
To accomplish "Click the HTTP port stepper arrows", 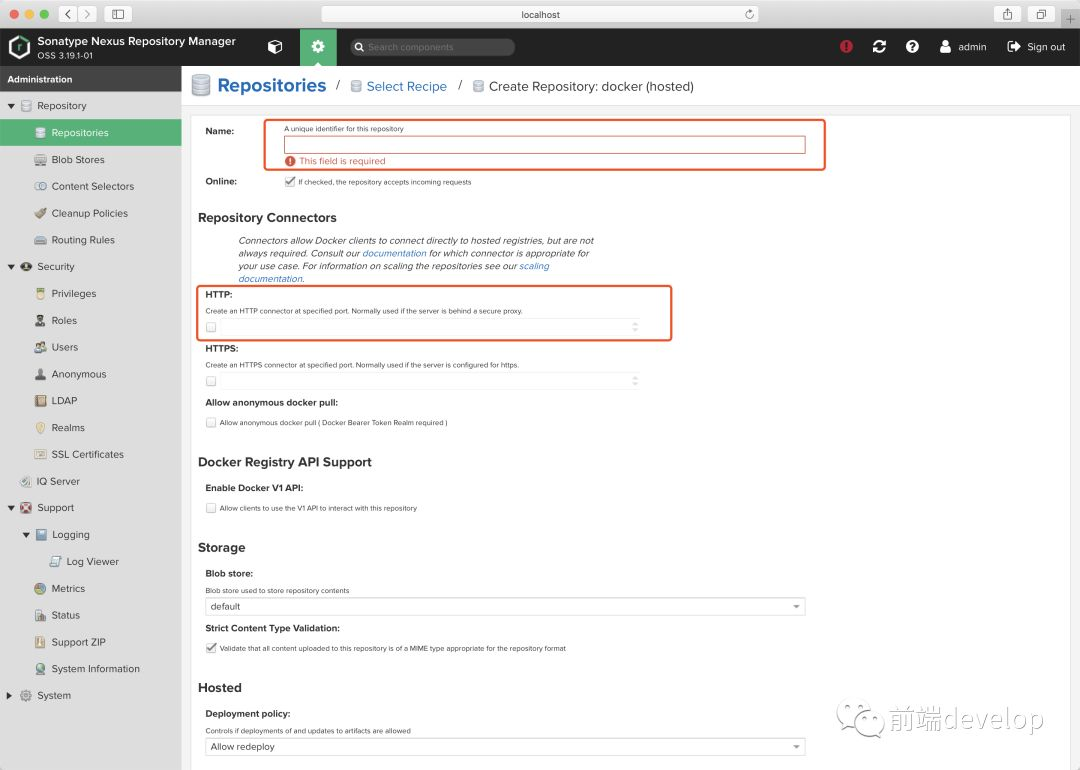I will pyautogui.click(x=635, y=327).
